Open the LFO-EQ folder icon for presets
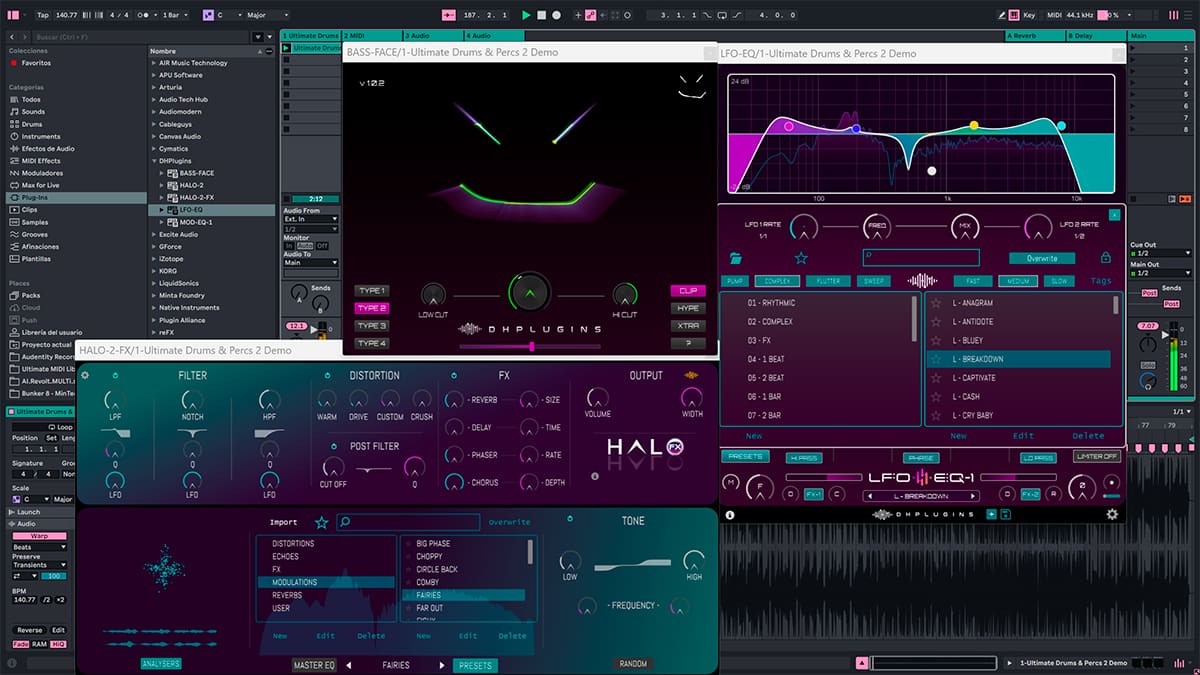 click(736, 257)
